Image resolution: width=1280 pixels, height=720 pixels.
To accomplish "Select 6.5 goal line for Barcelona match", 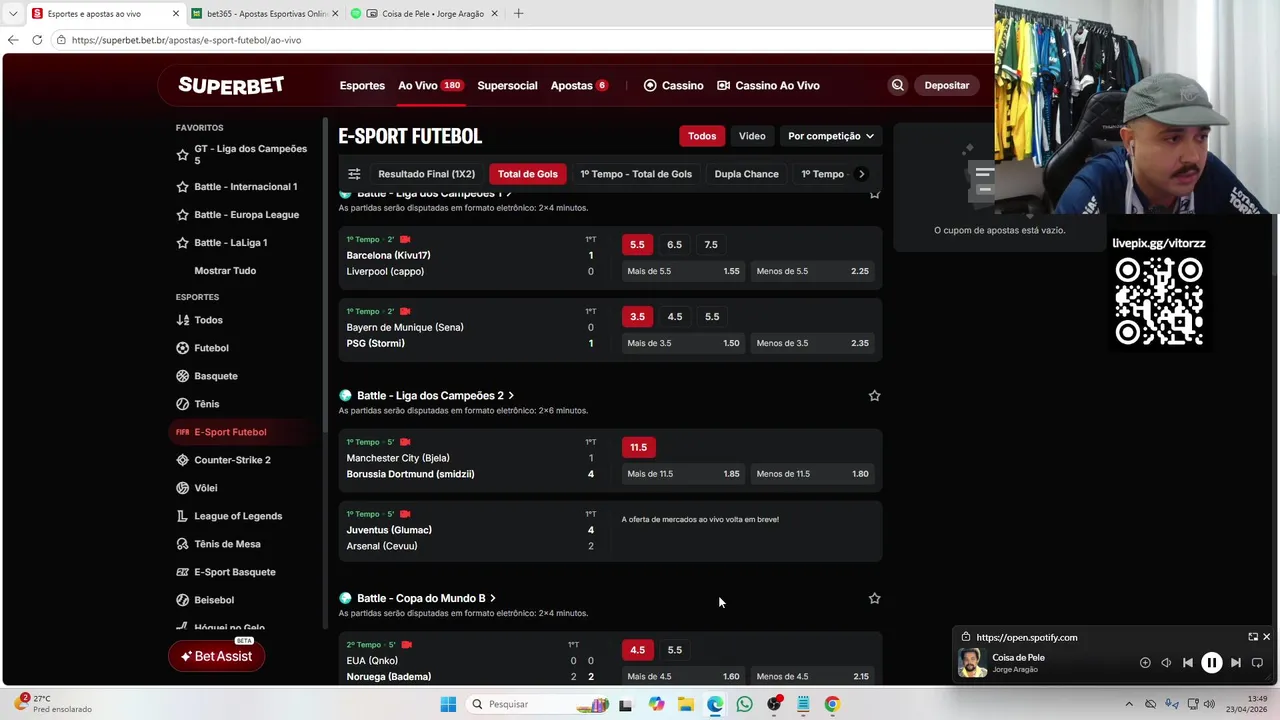I will [675, 245].
